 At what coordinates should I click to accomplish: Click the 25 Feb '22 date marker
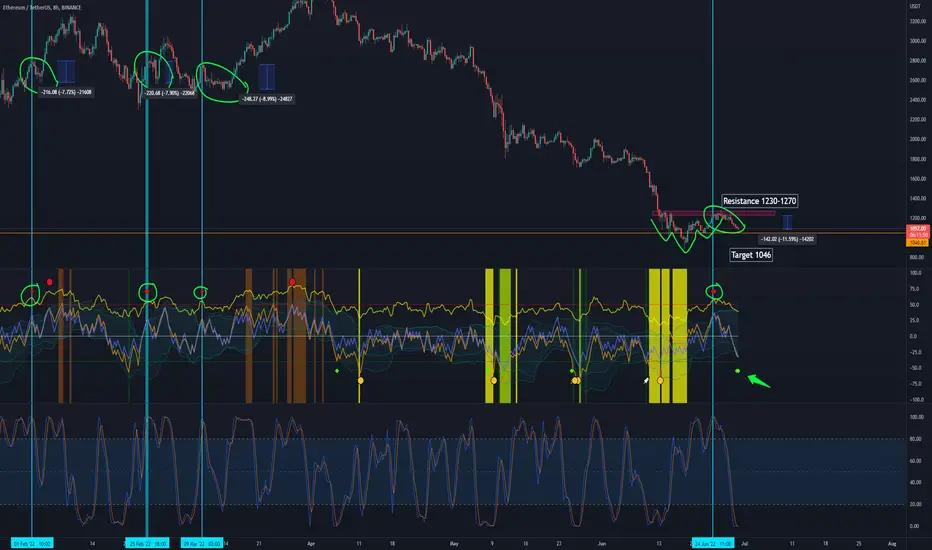click(147, 543)
